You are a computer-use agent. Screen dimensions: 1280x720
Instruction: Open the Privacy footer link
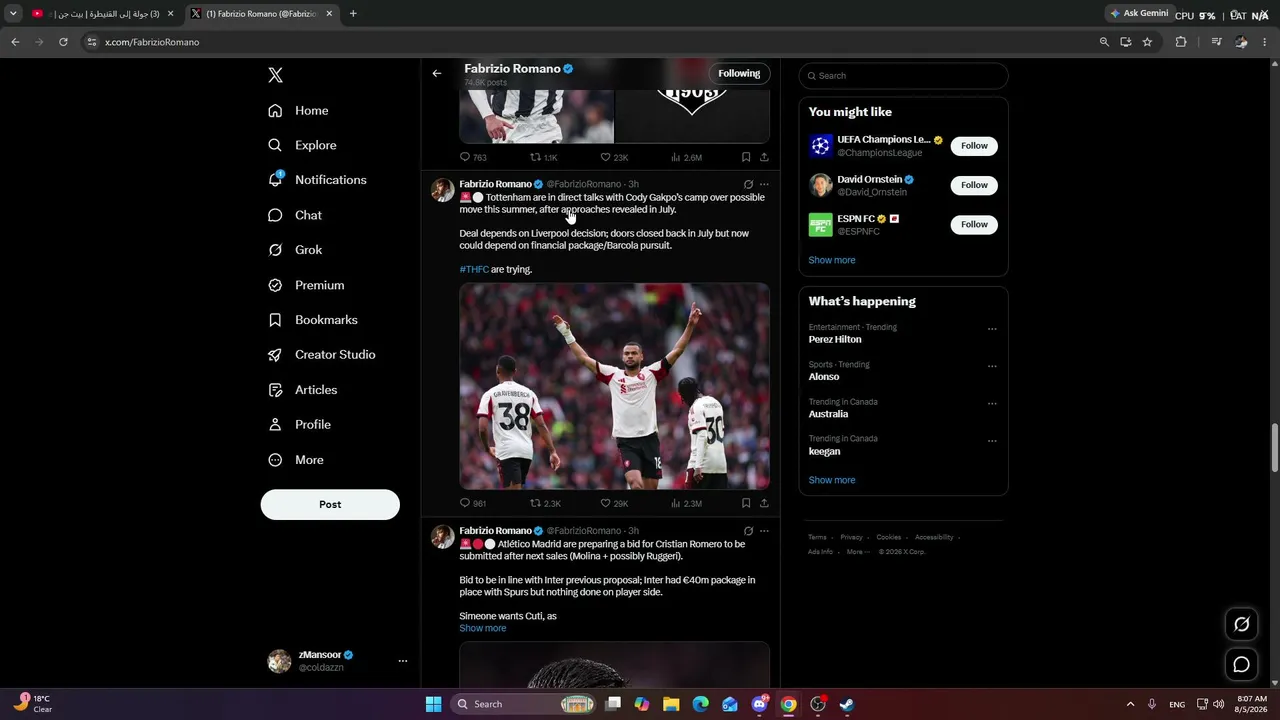pyautogui.click(x=851, y=538)
